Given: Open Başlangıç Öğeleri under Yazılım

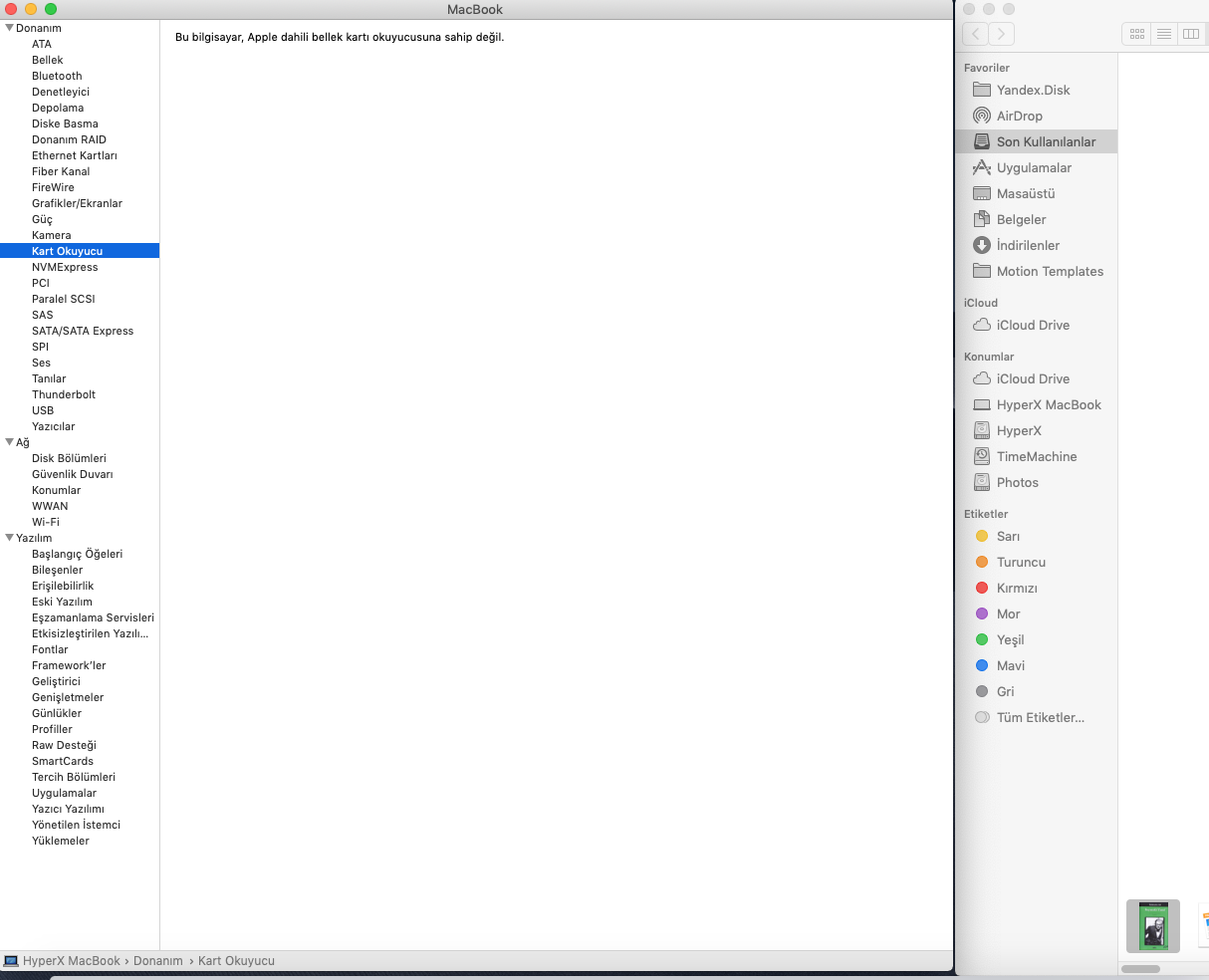Looking at the screenshot, I should pyautogui.click(x=78, y=554).
